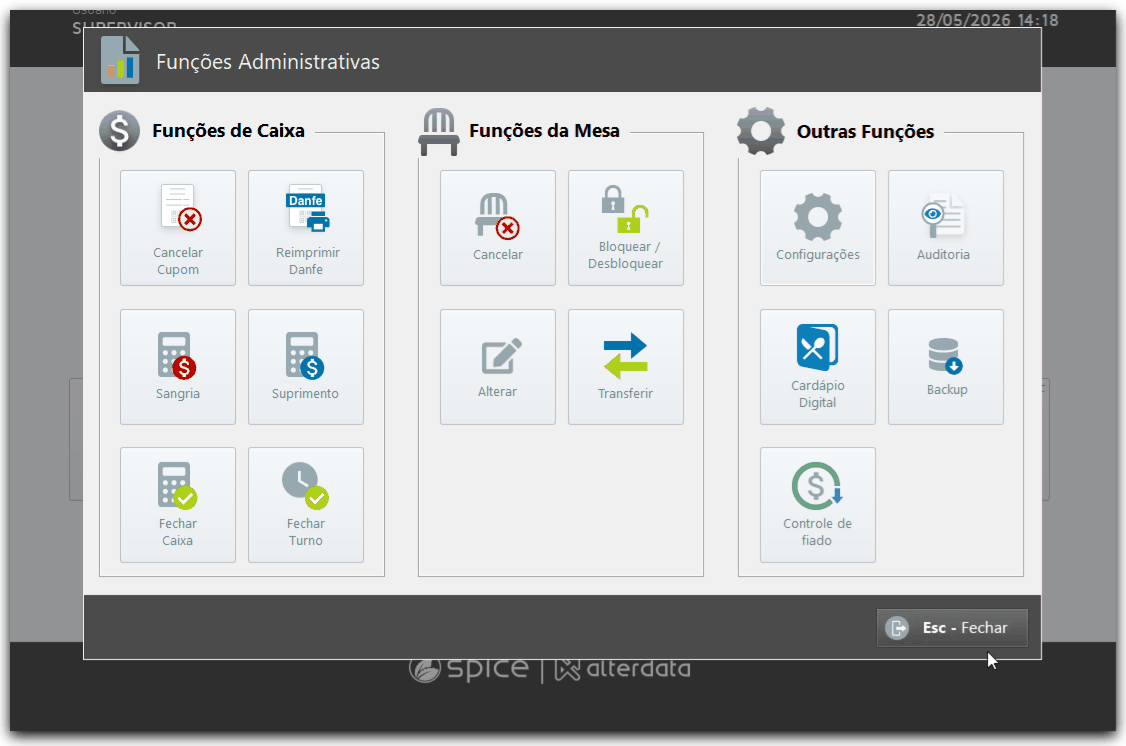Click the Outras Funções heading

tap(865, 131)
